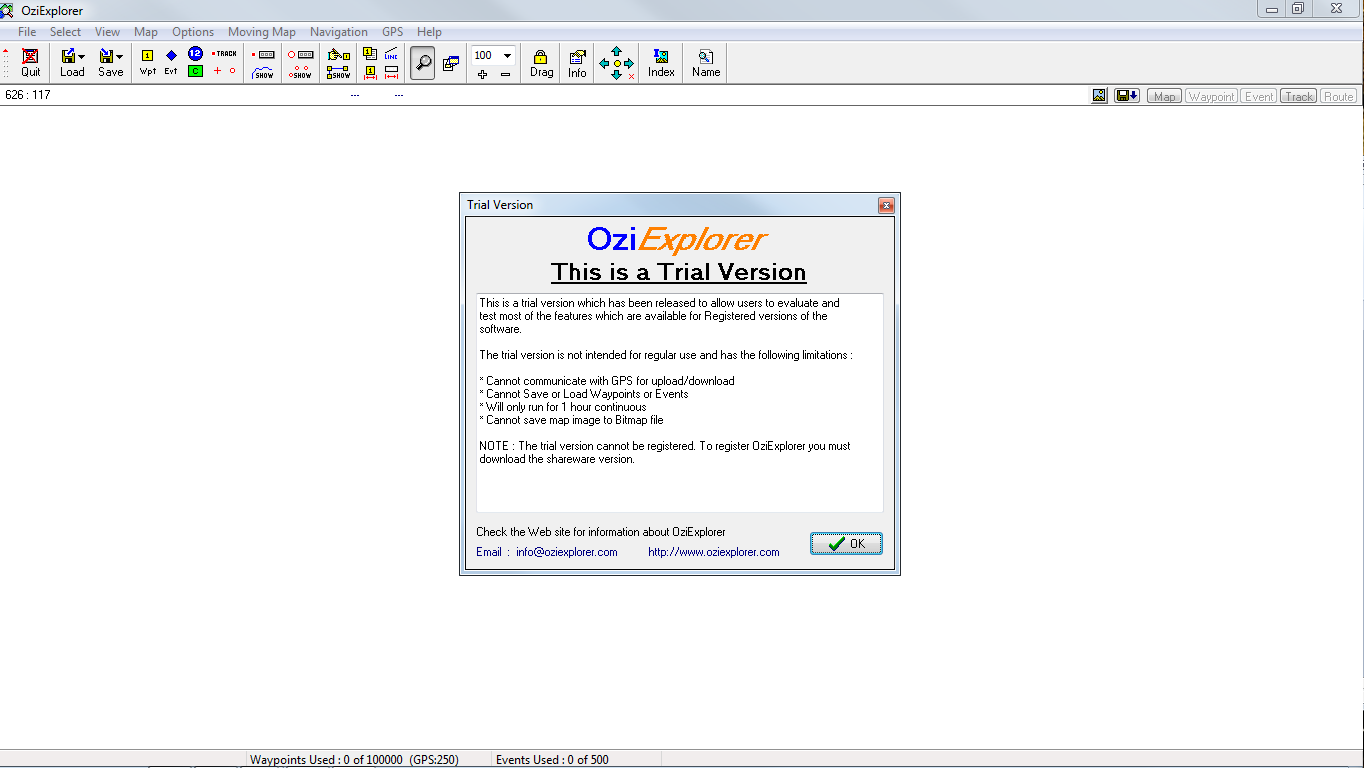
Task: Click the zoom in plus icon
Action: (482, 74)
